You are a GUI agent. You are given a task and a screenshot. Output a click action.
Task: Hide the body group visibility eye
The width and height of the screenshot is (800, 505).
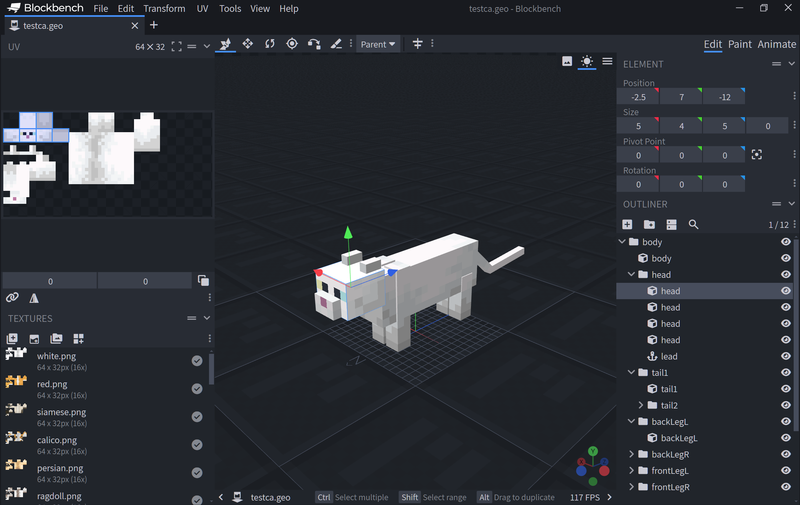(x=786, y=242)
